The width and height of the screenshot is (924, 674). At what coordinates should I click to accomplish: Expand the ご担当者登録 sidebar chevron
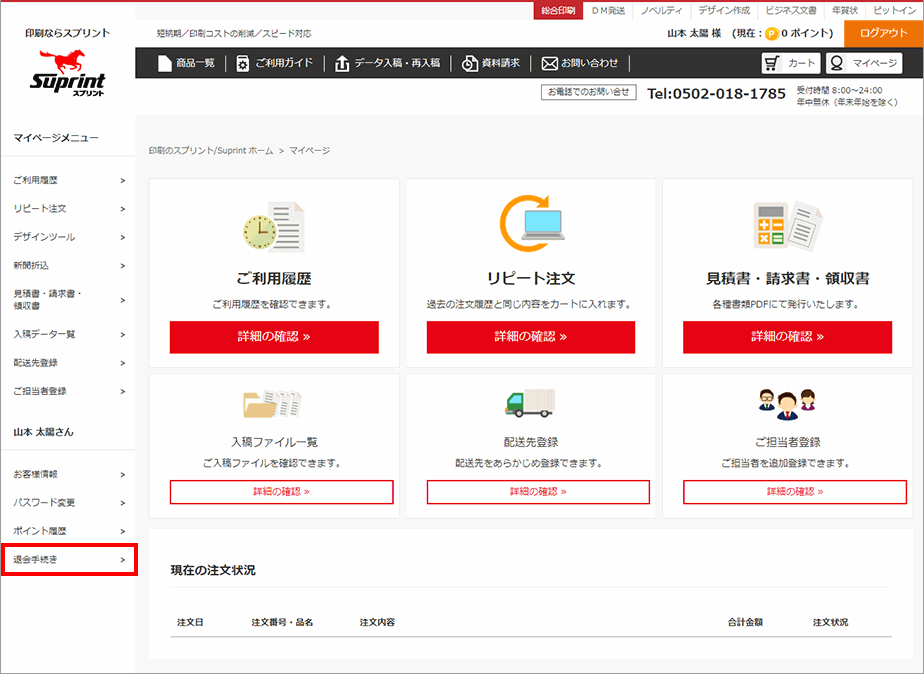(123, 391)
